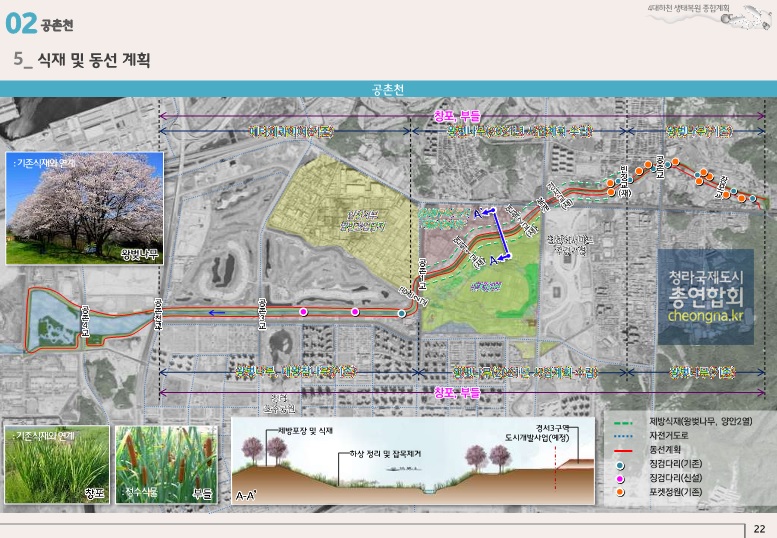Viewport: 777px width, 538px height.
Task: Click the right pair of trees in cross-section
Action: click(x=488, y=458)
